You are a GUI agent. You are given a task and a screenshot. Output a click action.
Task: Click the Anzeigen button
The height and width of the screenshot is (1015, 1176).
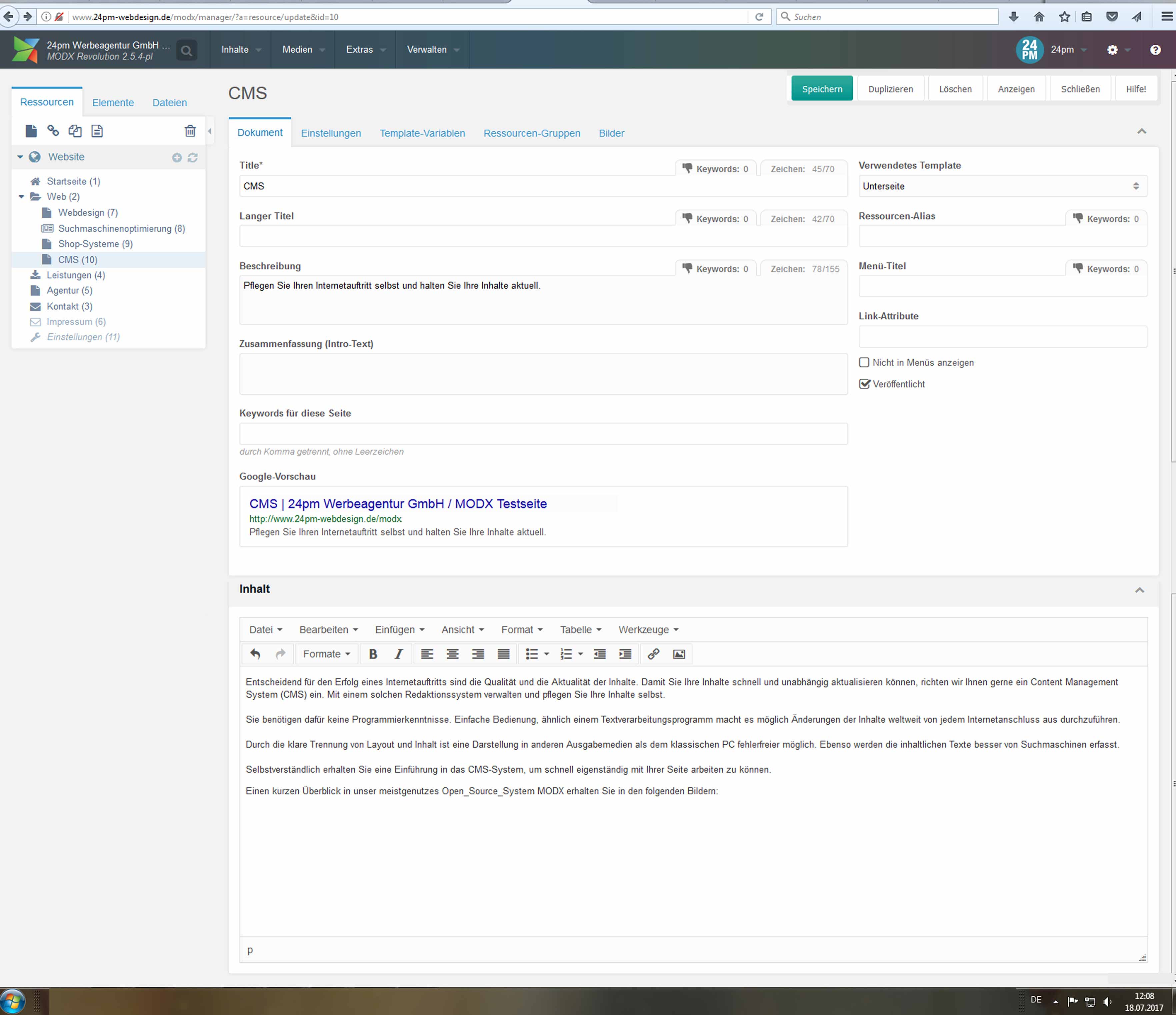pyautogui.click(x=1016, y=89)
